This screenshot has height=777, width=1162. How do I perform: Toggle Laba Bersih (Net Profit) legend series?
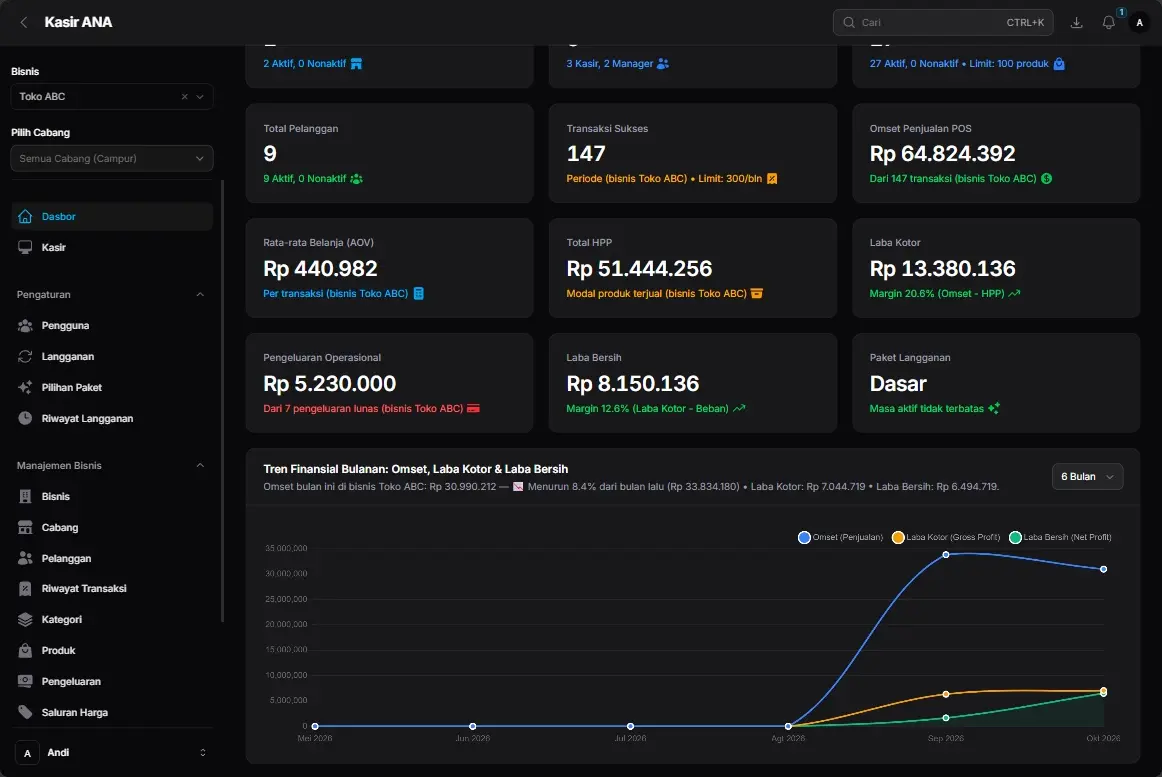tap(1060, 538)
